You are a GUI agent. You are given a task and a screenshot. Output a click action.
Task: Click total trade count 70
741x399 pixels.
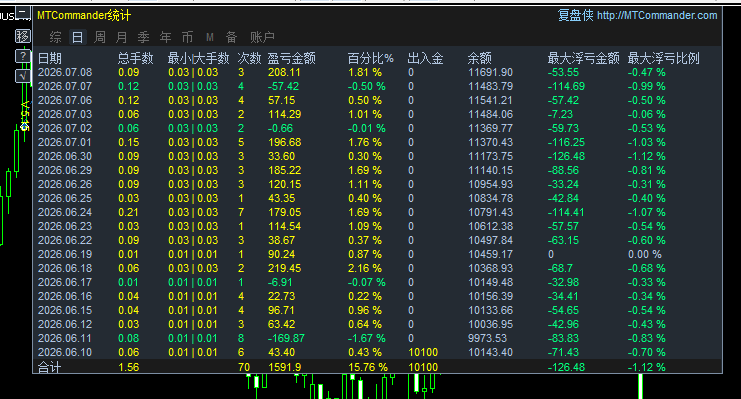coord(244,367)
